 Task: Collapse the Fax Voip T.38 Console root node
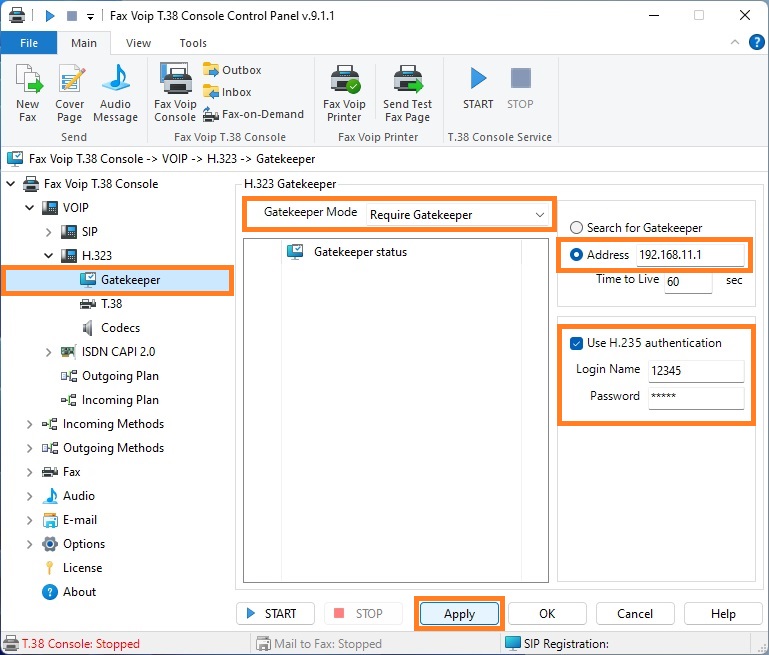(11, 184)
